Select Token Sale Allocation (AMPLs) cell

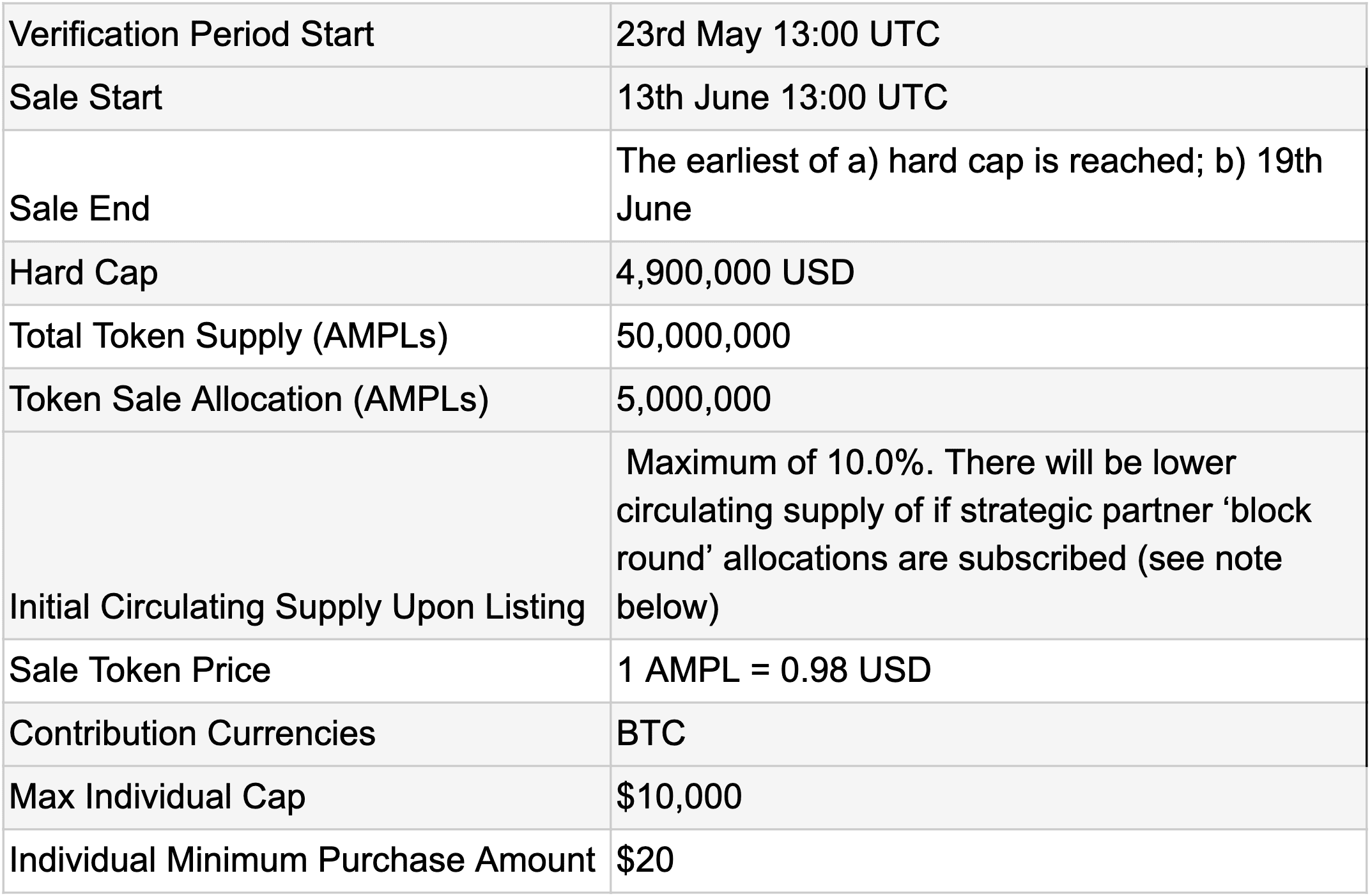pos(307,399)
